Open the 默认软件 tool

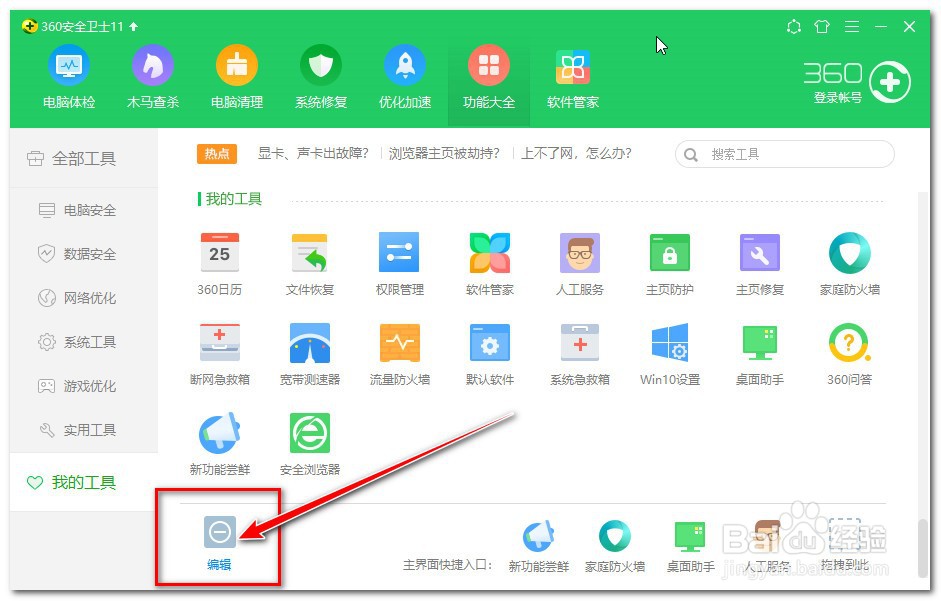[490, 354]
